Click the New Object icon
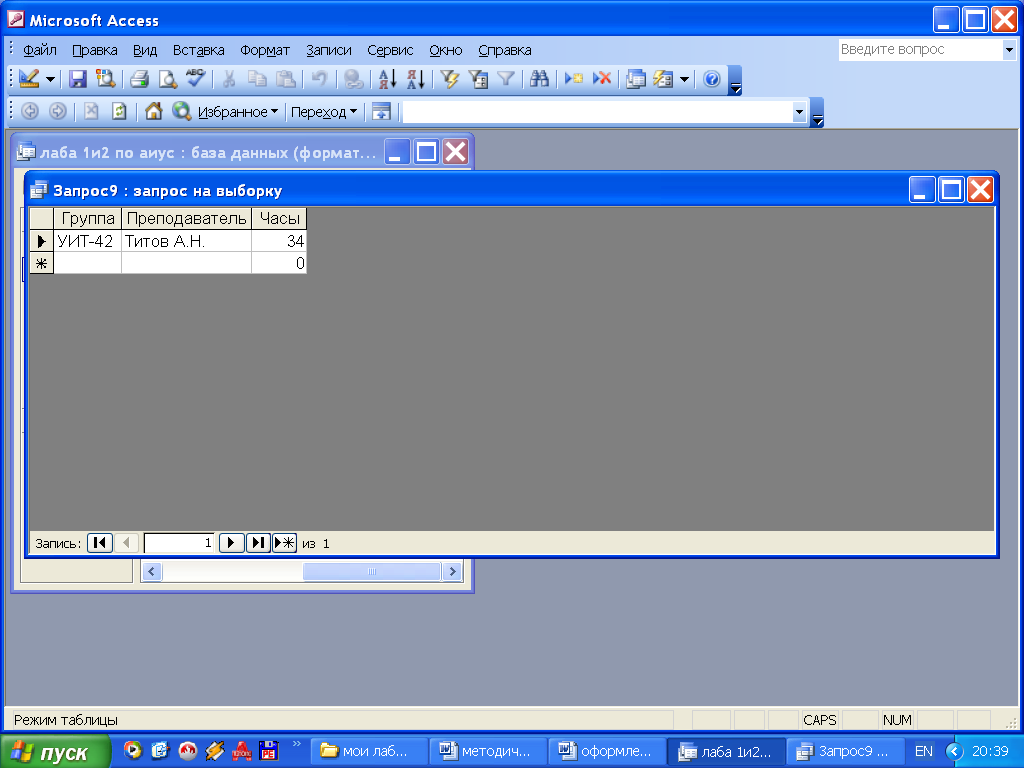Image resolution: width=1024 pixels, height=768 pixels. 663,79
